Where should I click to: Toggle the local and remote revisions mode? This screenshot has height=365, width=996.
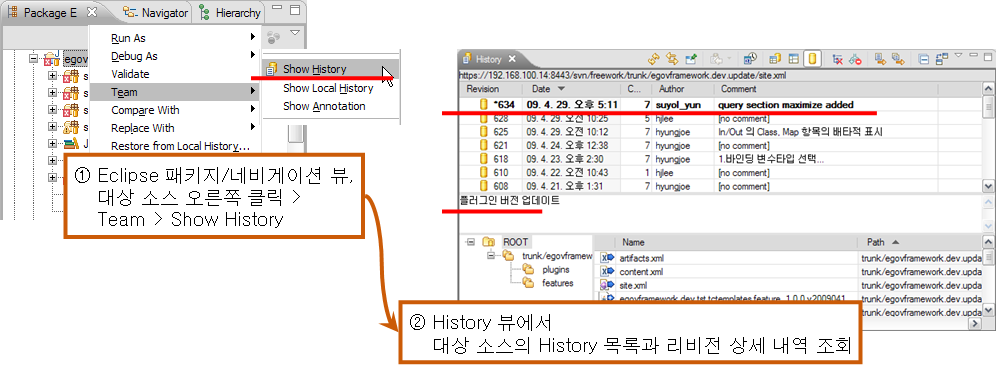[775, 59]
